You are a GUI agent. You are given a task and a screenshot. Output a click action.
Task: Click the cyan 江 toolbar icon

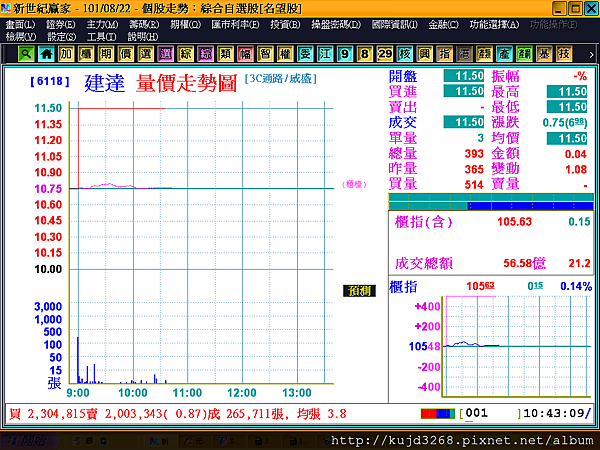click(x=325, y=54)
